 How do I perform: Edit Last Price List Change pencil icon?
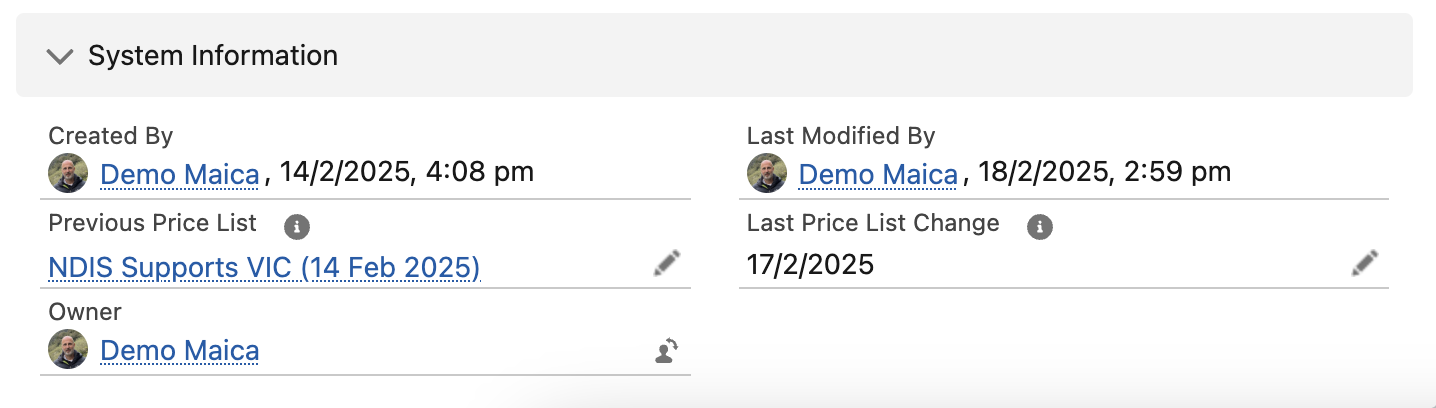point(1364,264)
